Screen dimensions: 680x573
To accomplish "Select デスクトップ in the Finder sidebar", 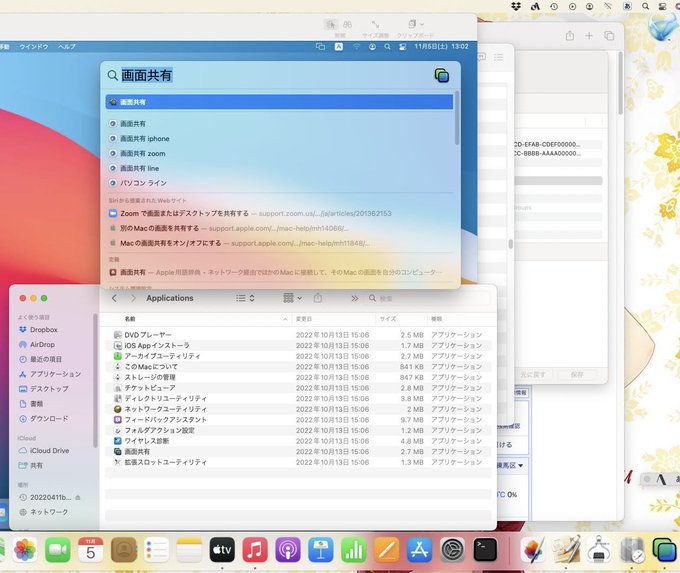I will click(x=44, y=389).
